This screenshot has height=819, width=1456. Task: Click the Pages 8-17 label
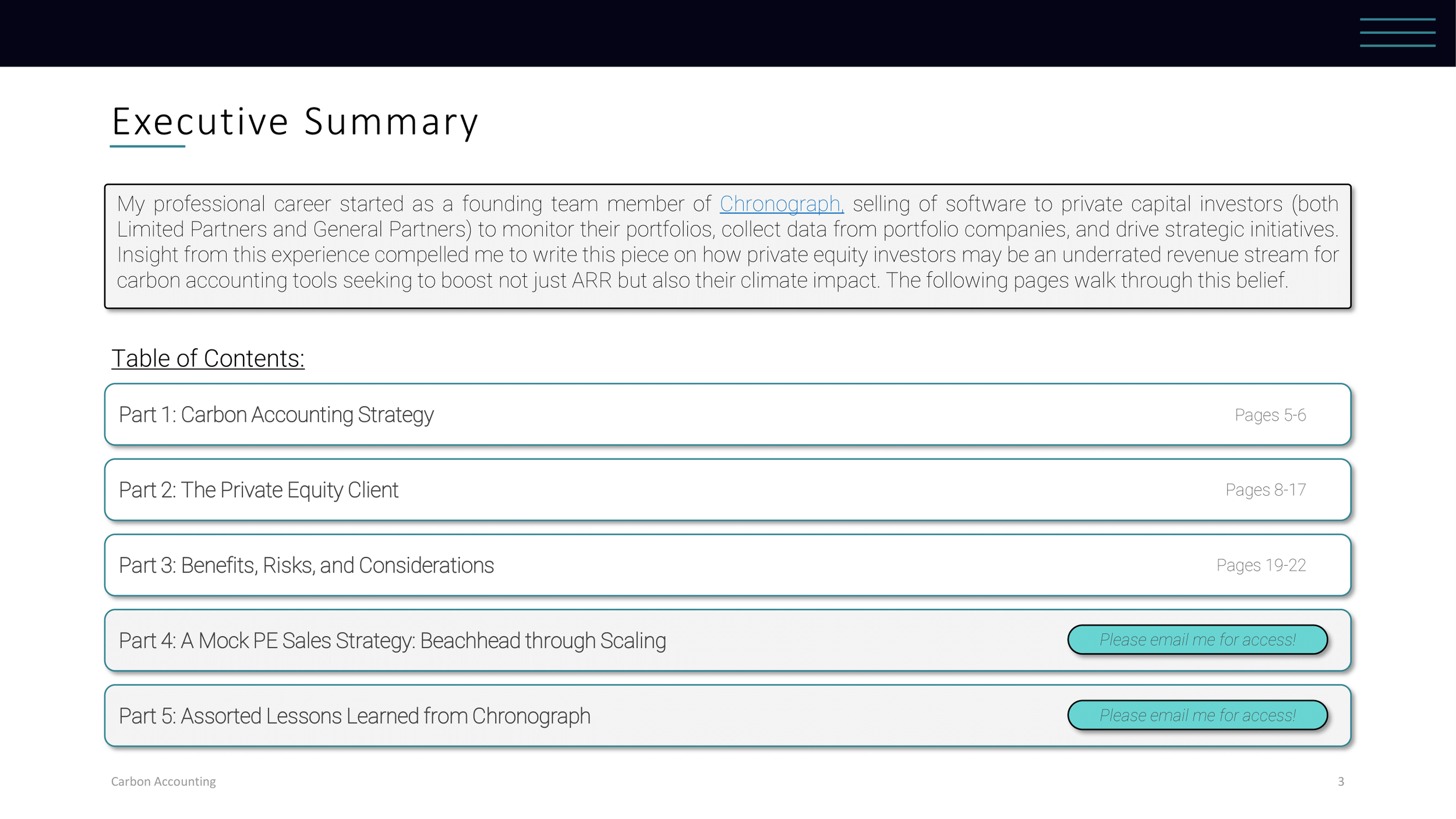[1266, 490]
